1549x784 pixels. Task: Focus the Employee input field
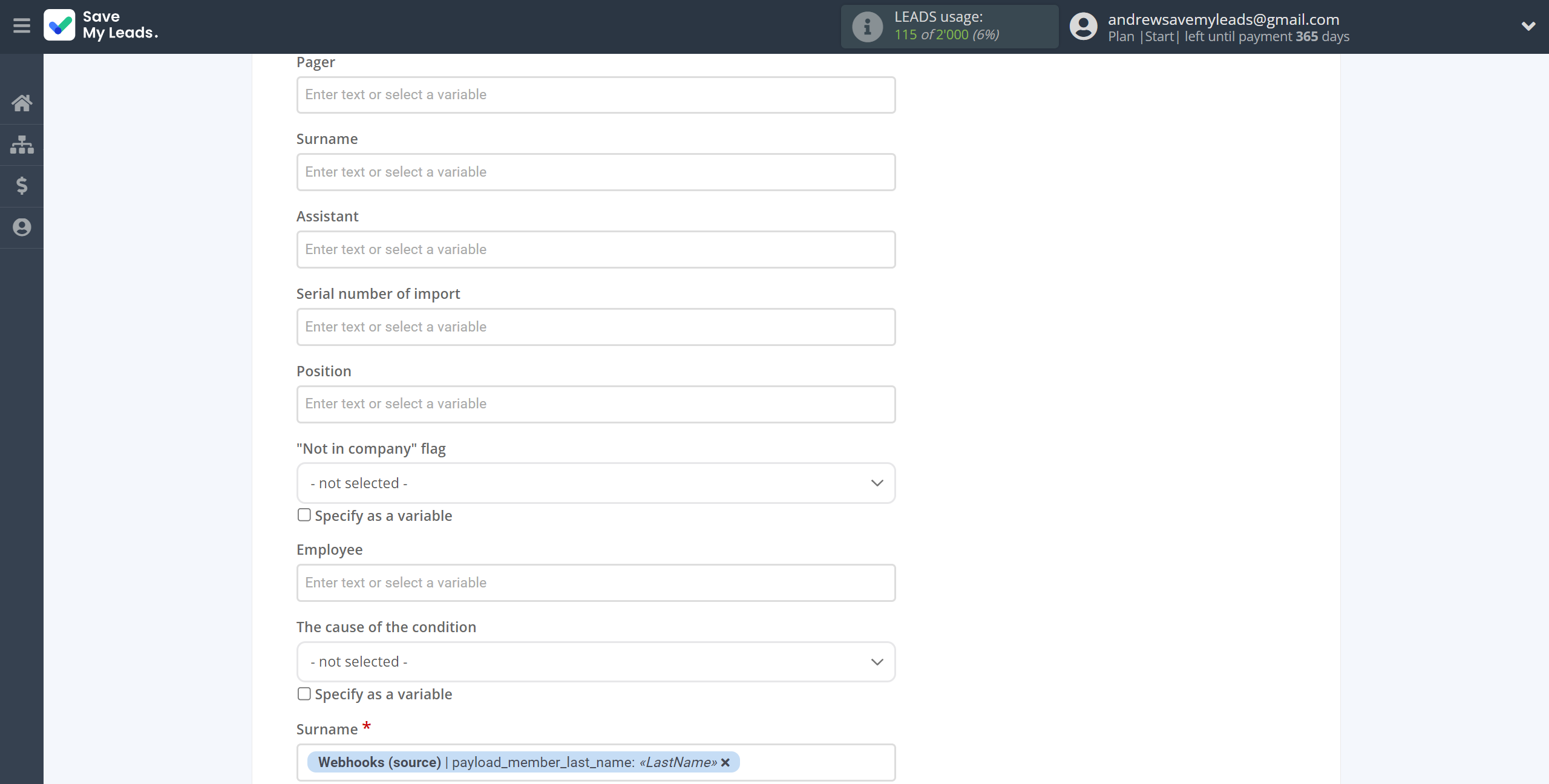596,583
